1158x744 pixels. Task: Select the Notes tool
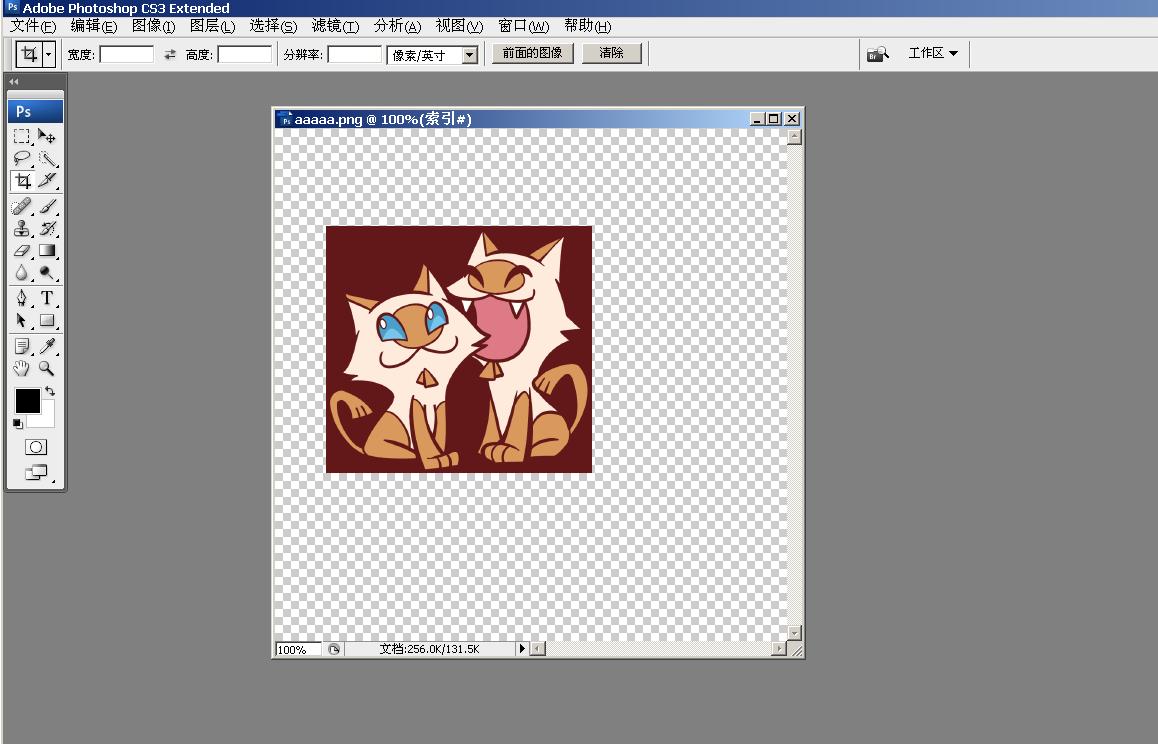(x=21, y=346)
